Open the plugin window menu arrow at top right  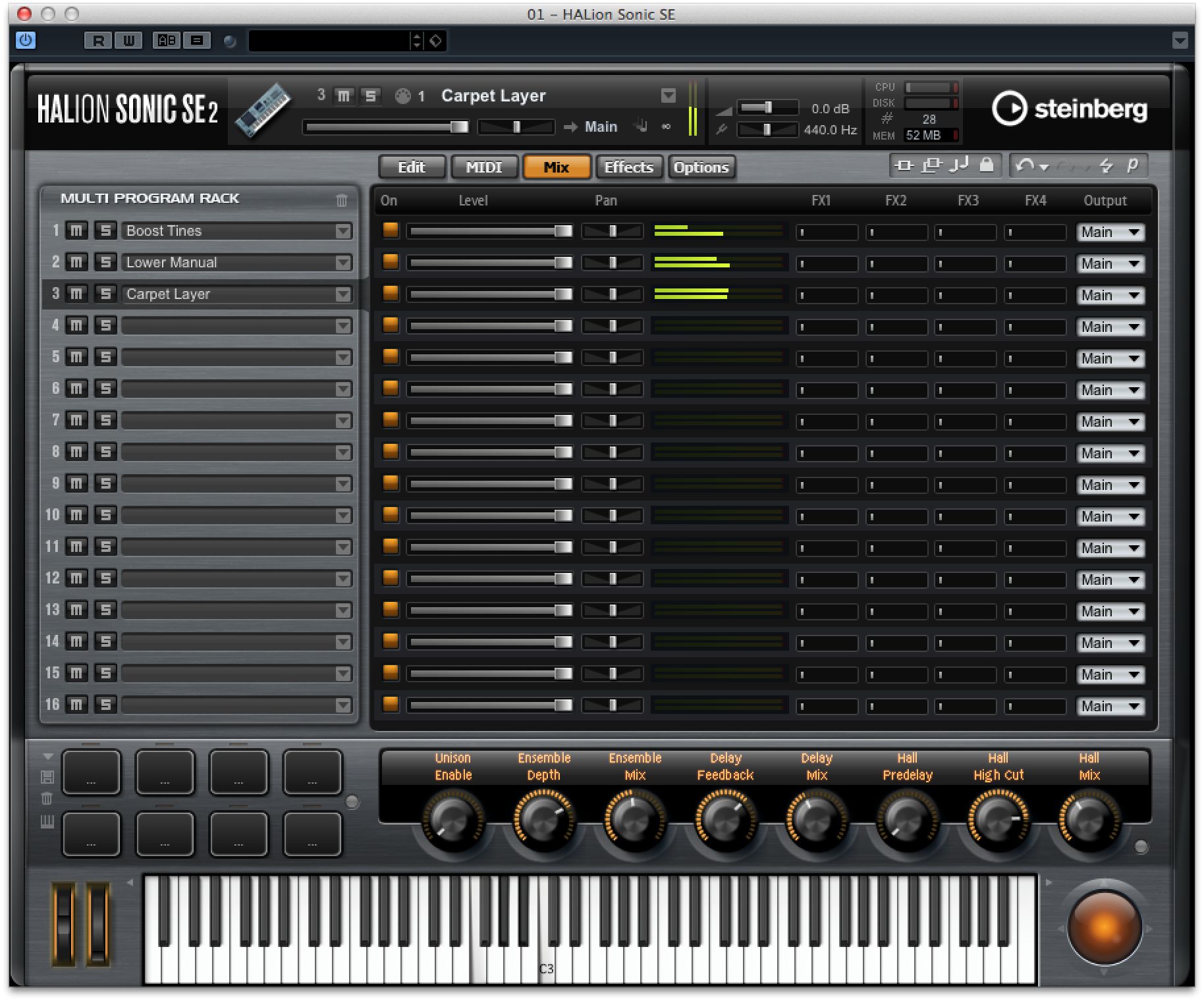click(1180, 41)
